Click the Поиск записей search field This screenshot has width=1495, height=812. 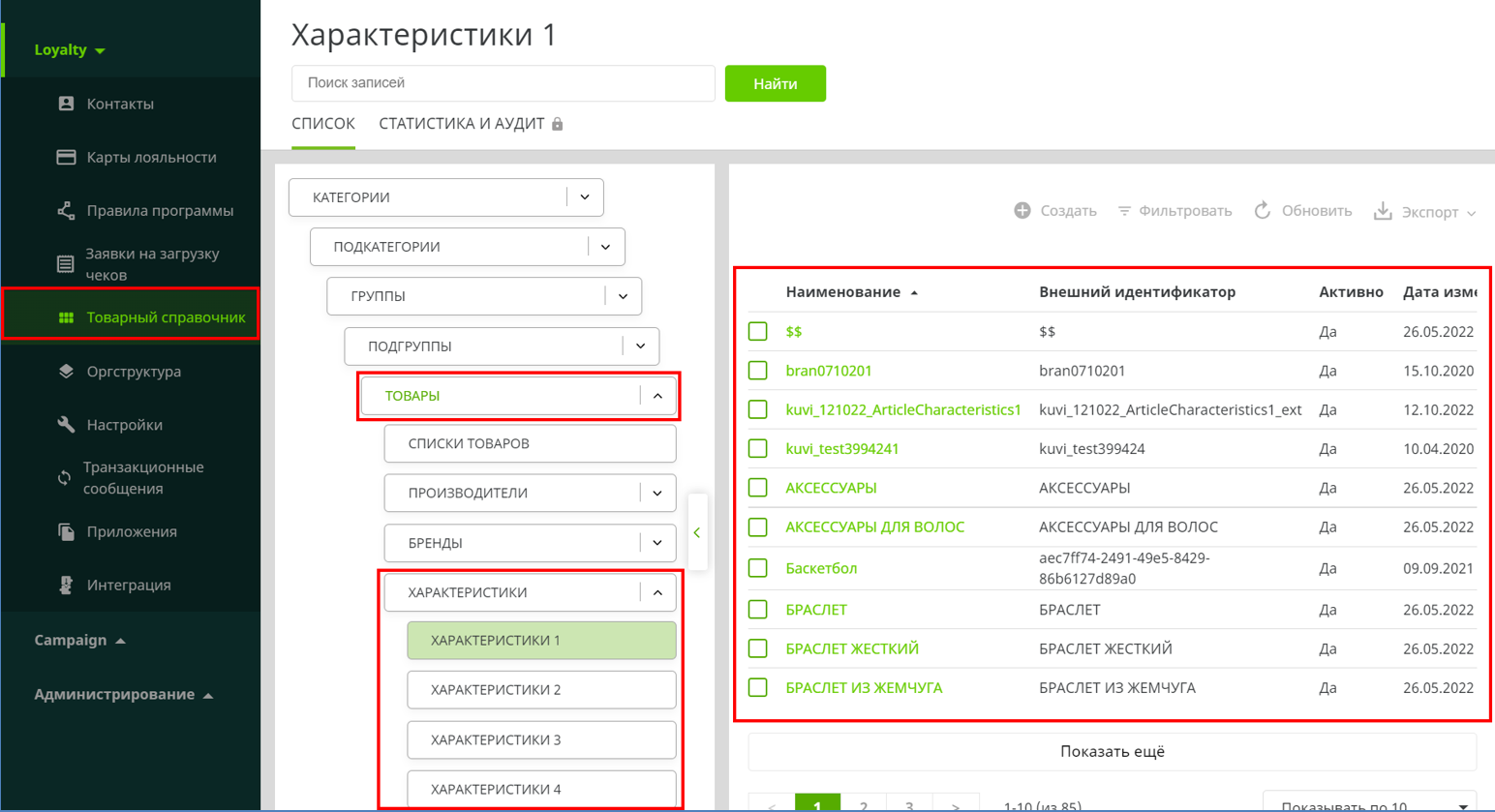click(503, 83)
